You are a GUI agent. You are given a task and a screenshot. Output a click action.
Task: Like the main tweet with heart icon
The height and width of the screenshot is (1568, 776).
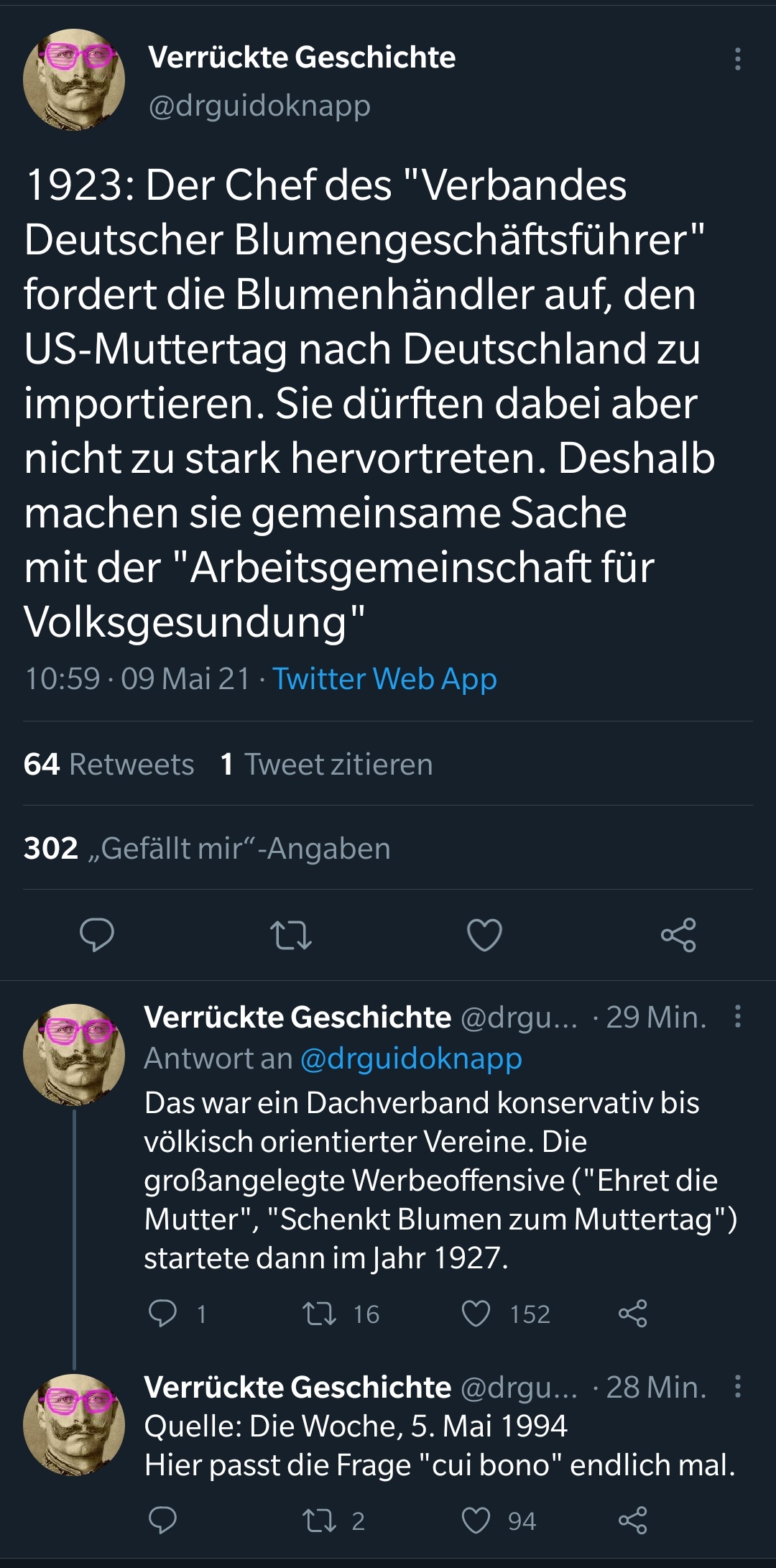(485, 935)
